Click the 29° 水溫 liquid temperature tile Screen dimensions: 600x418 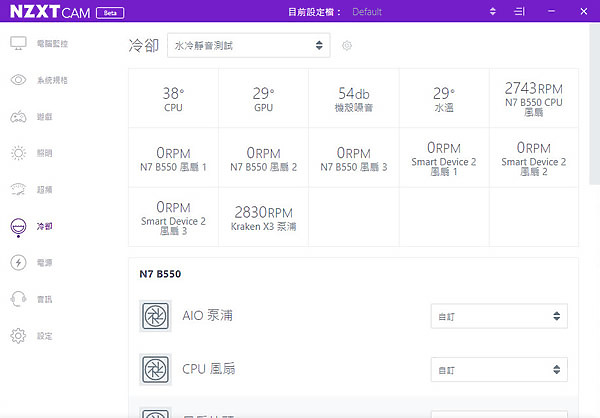pyautogui.click(x=444, y=98)
